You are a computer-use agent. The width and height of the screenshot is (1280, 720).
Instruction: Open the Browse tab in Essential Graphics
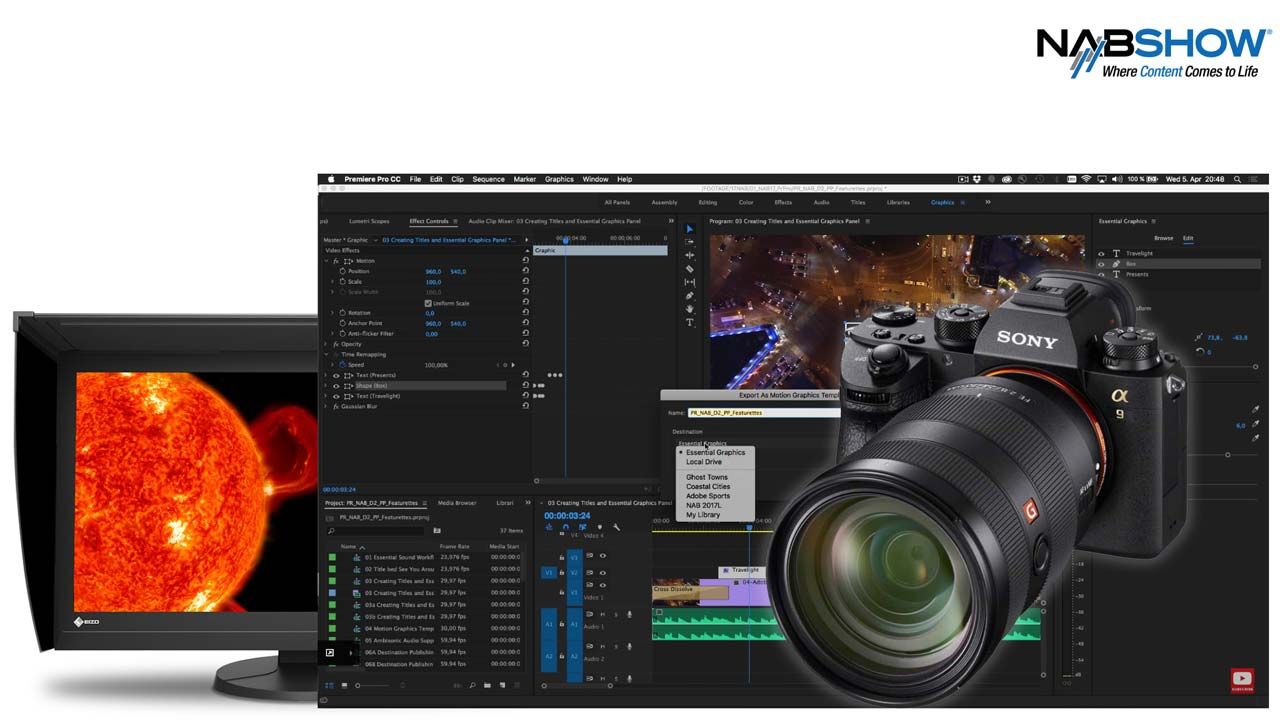tap(1163, 238)
